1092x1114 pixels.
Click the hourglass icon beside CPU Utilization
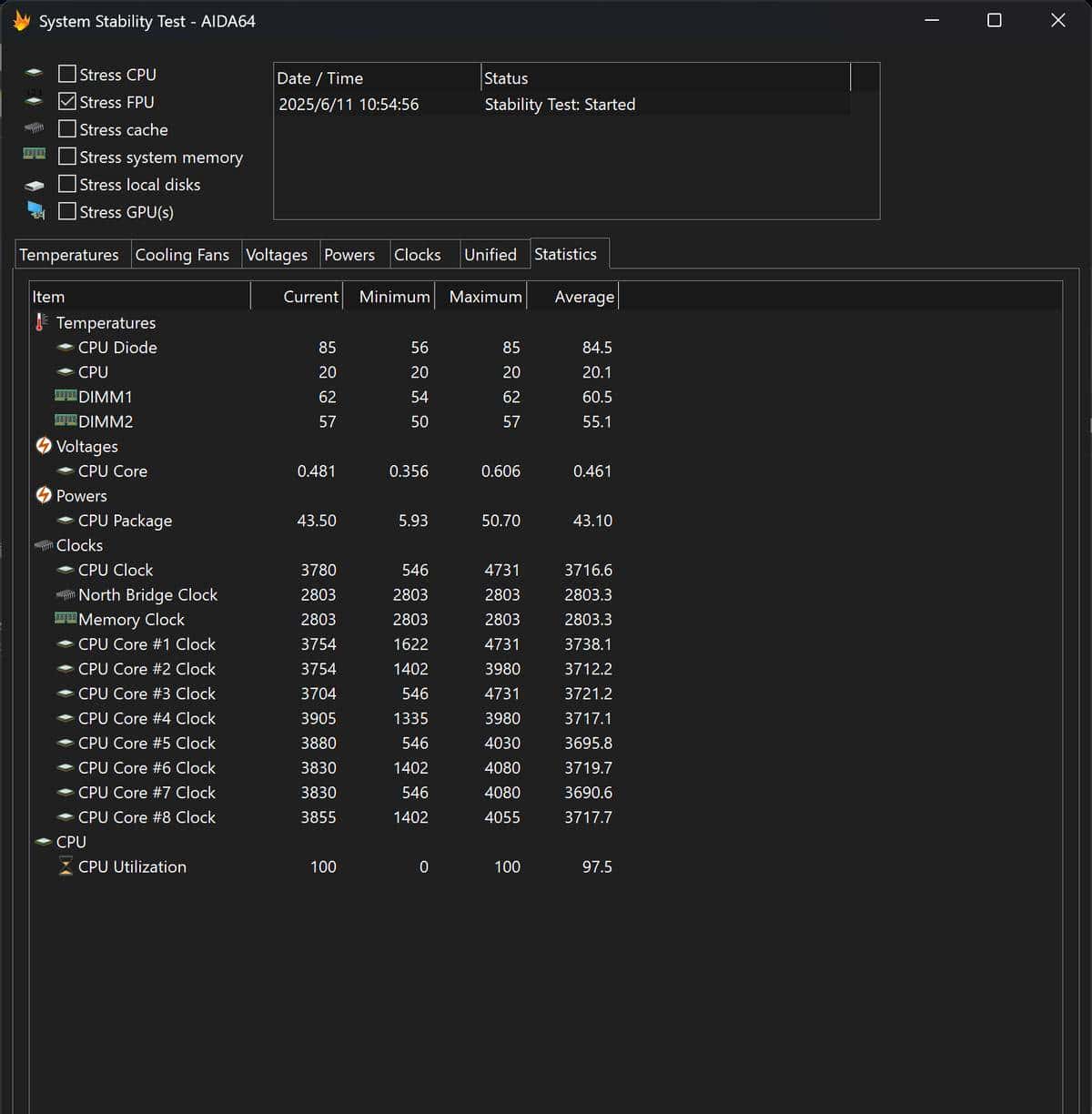pyautogui.click(x=66, y=866)
